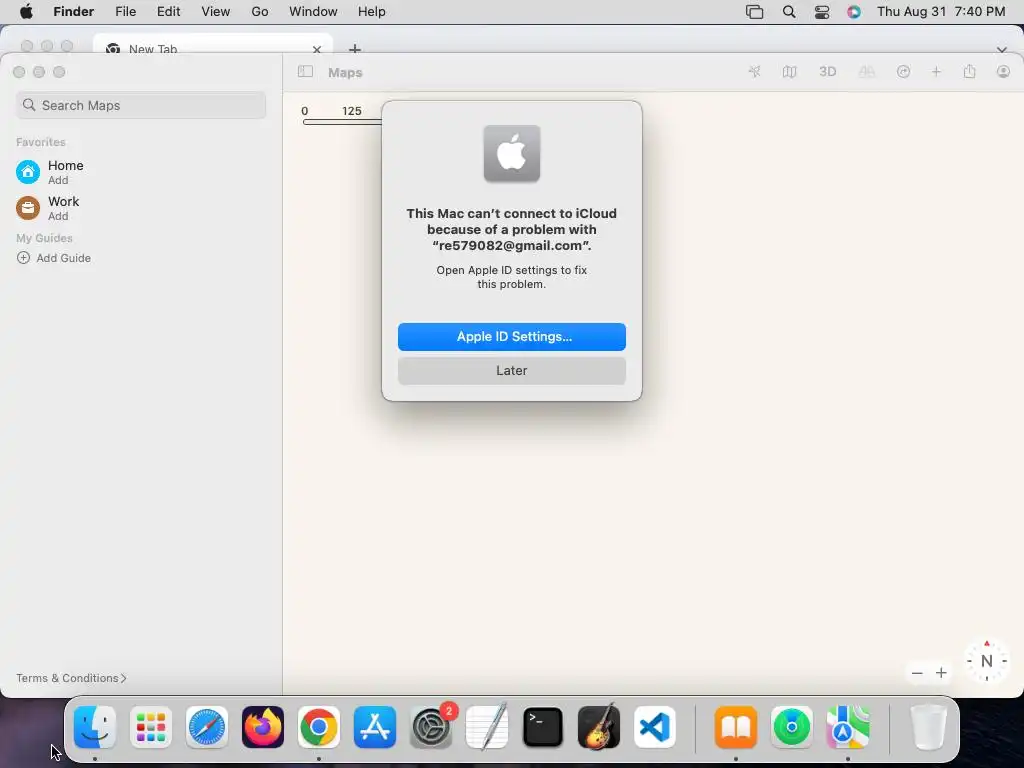
Task: Open Books from the Dock
Action: (x=735, y=727)
